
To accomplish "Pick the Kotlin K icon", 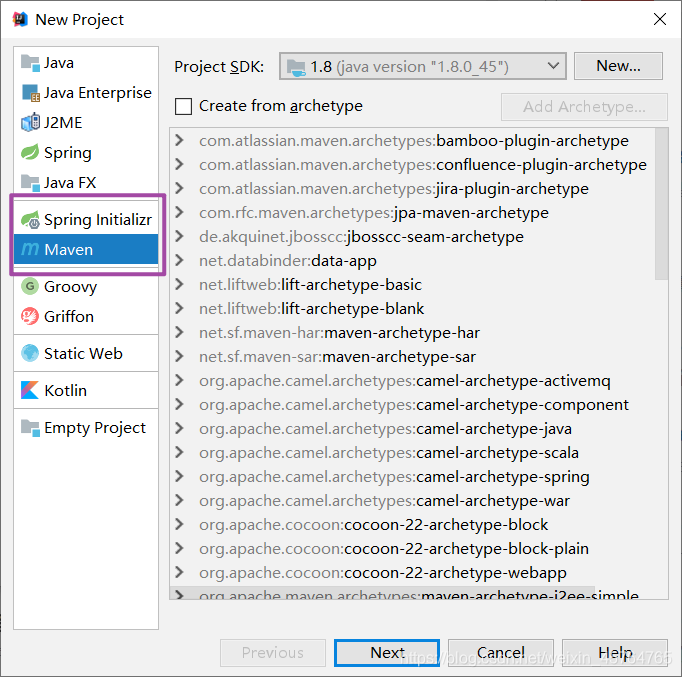I will 30,390.
